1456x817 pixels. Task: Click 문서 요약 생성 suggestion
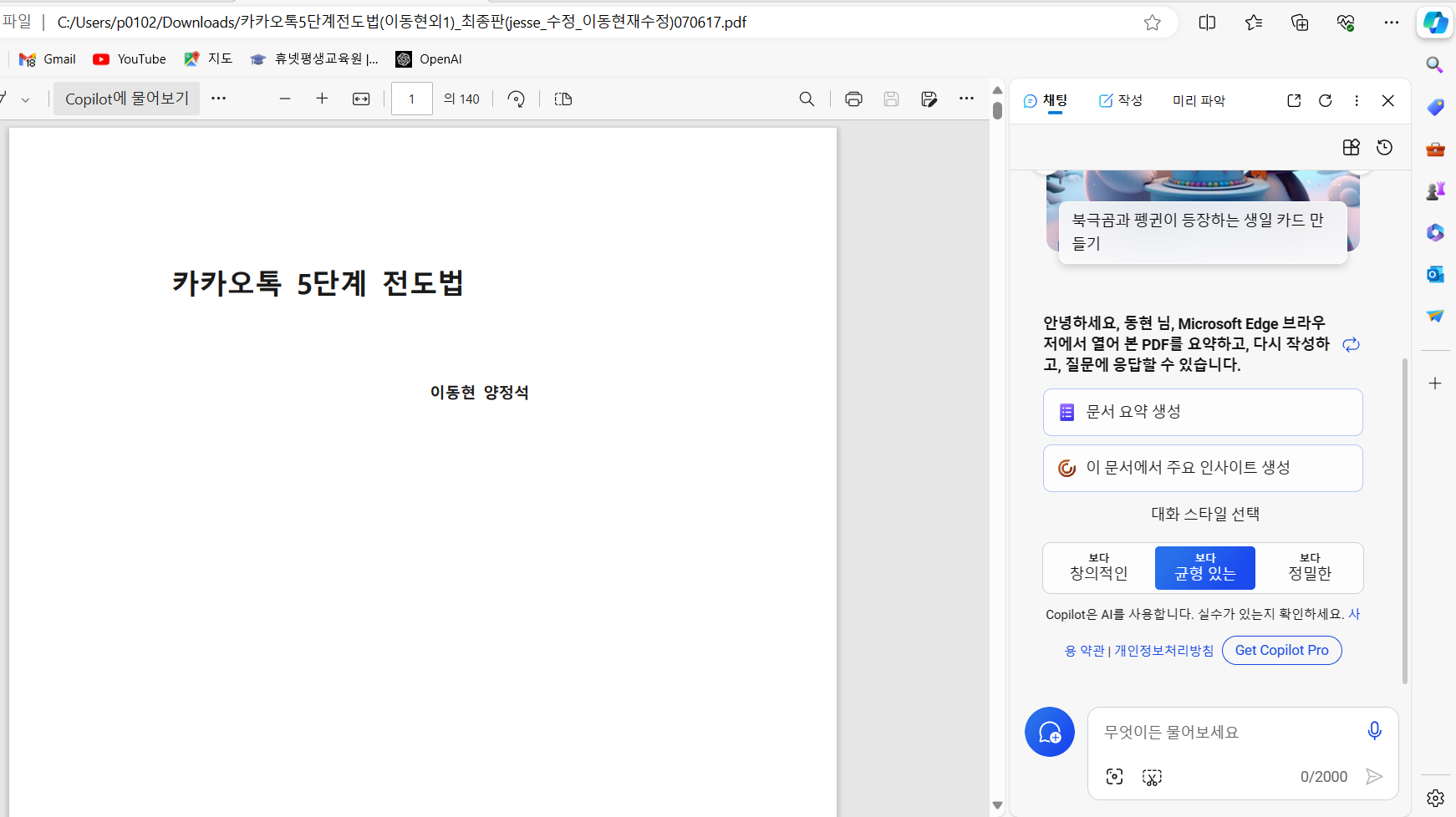(x=1203, y=412)
